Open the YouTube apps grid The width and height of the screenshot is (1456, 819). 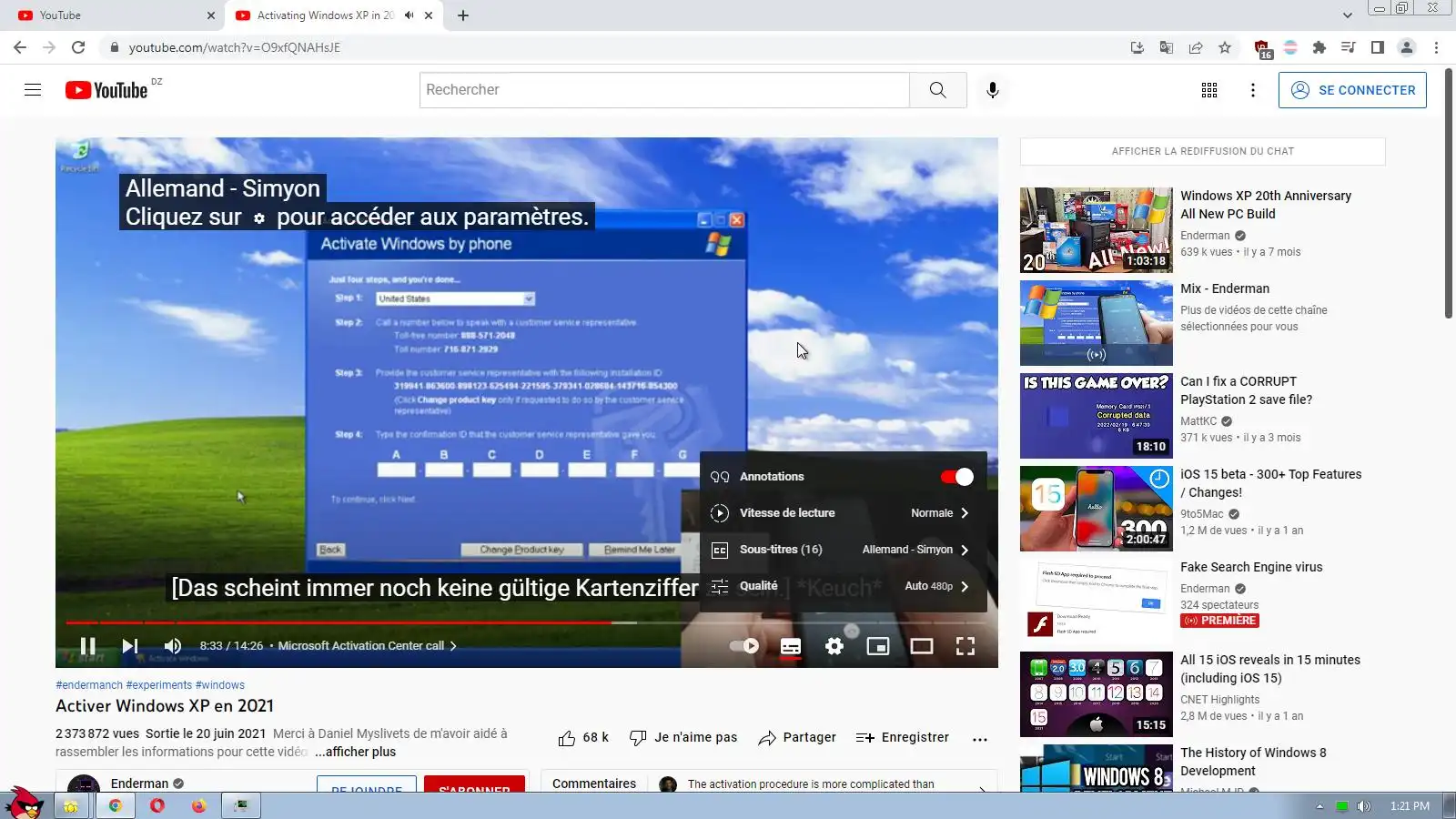(1209, 90)
